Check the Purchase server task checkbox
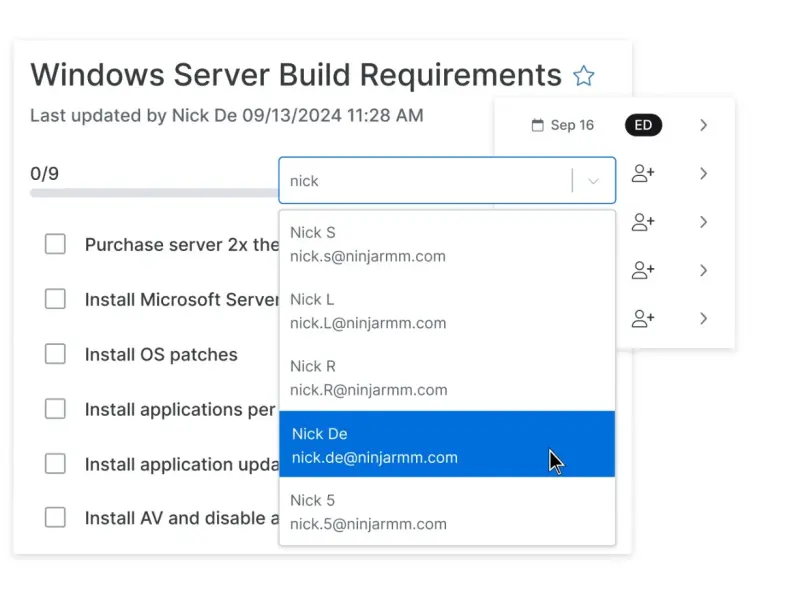The image size is (800, 600). click(x=56, y=244)
